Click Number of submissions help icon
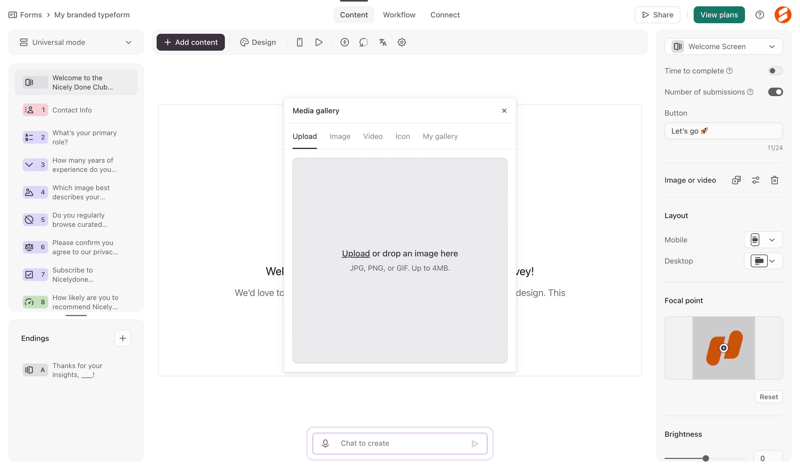 750,92
